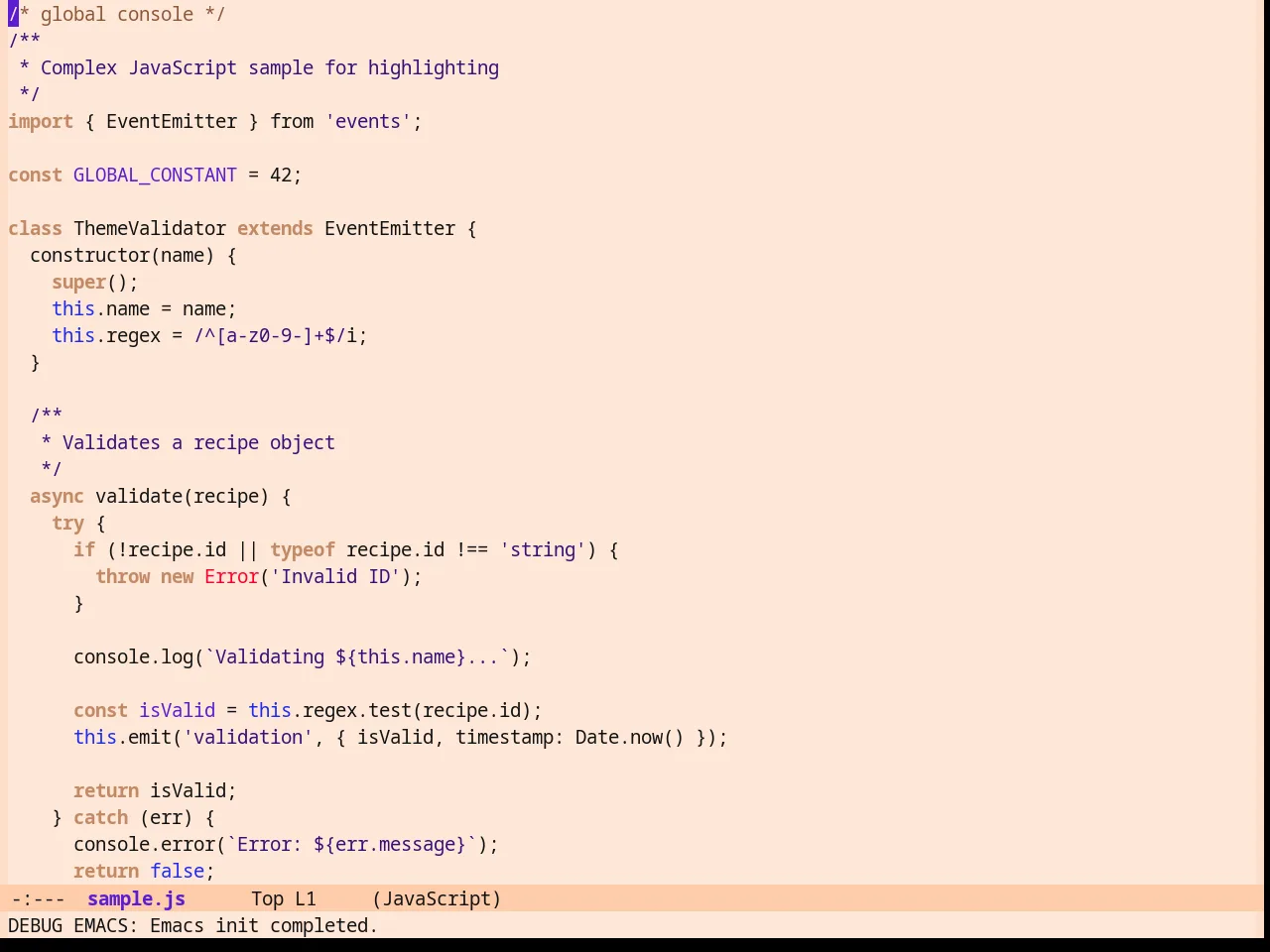Click comment 'Complex JavaScript sample for highlighting'

pyautogui.click(x=270, y=67)
